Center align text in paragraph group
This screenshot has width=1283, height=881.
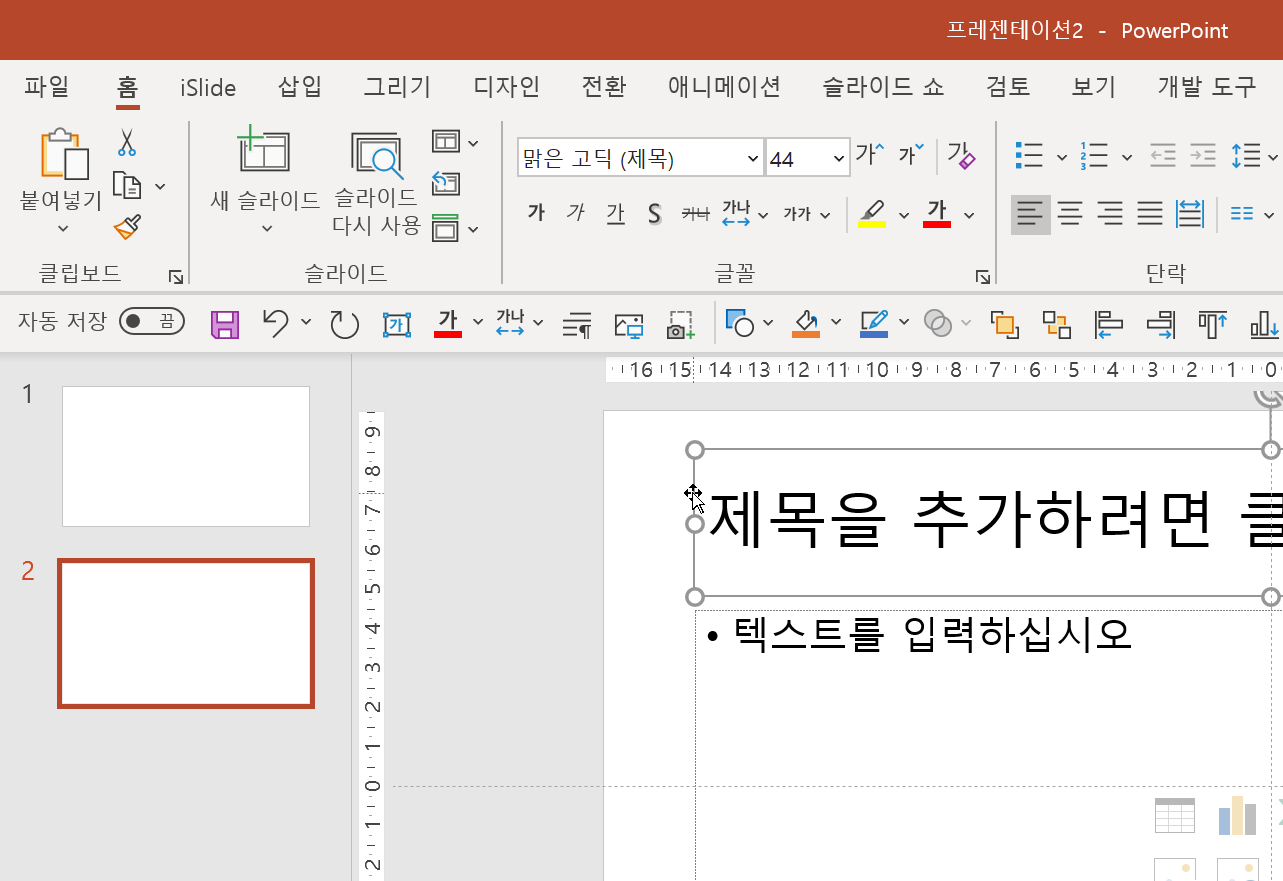pos(1070,213)
